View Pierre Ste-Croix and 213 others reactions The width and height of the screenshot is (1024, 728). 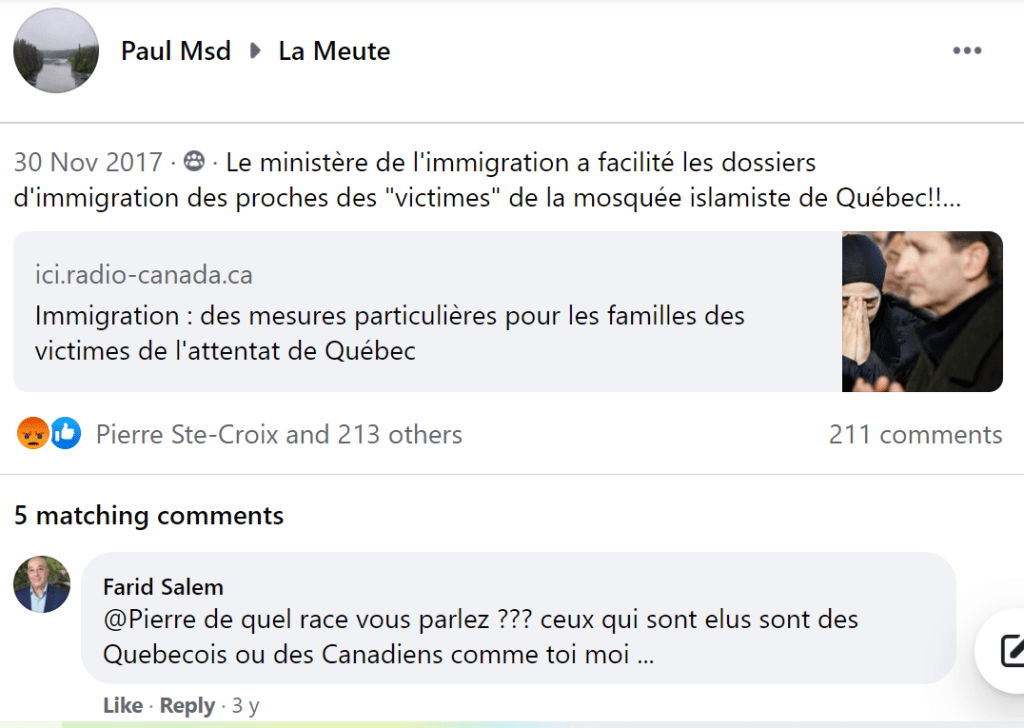tap(279, 434)
